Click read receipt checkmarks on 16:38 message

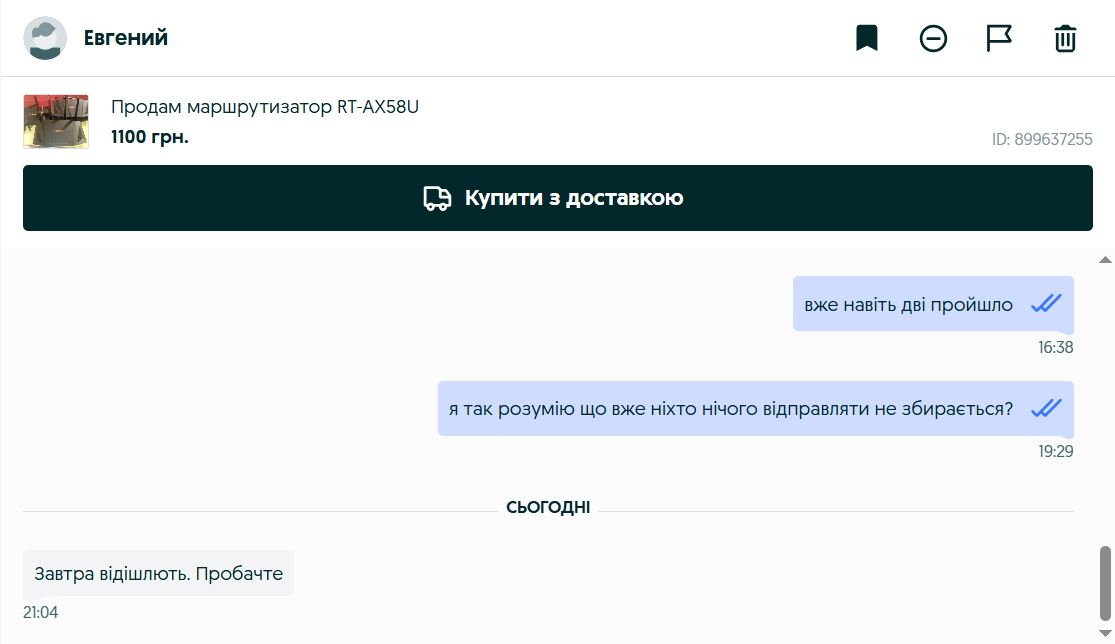pyautogui.click(x=1046, y=304)
